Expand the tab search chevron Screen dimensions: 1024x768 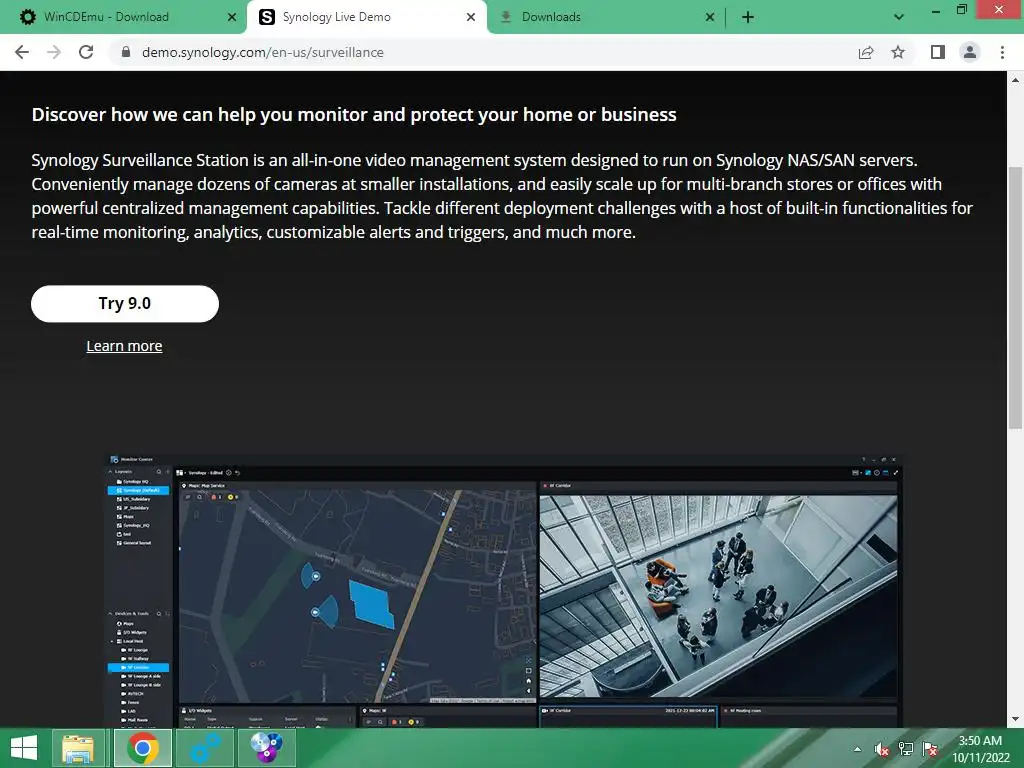pyautogui.click(x=899, y=17)
